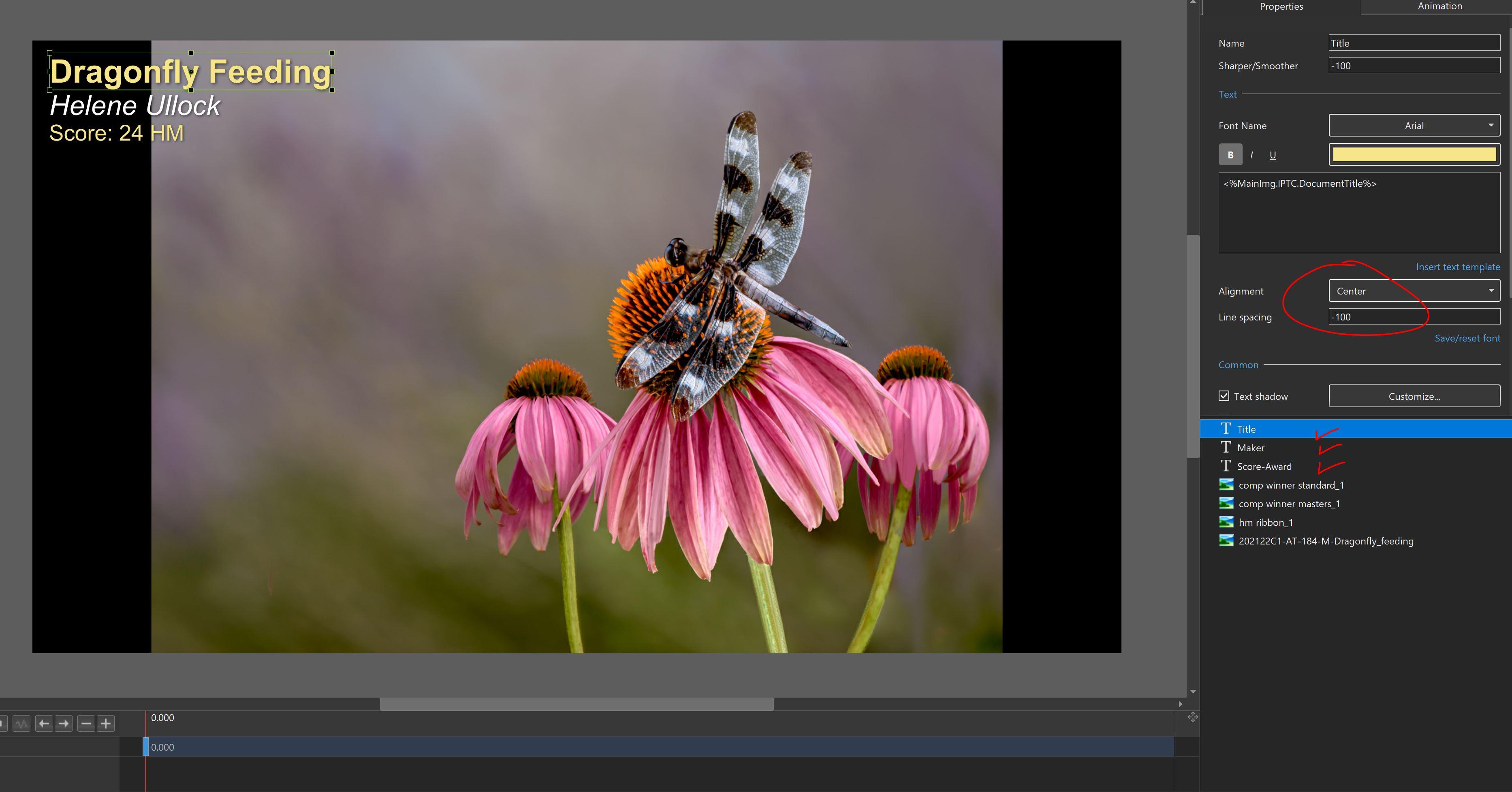Viewport: 1512px width, 792px height.
Task: Open the yellow text color swatch
Action: (x=1414, y=154)
